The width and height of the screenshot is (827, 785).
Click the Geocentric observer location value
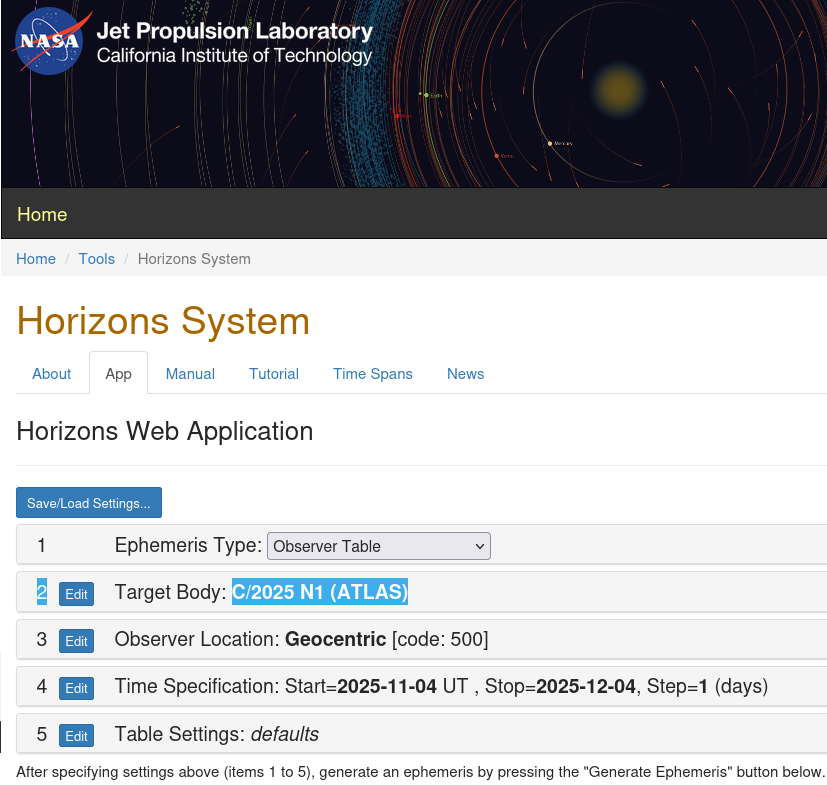[335, 639]
